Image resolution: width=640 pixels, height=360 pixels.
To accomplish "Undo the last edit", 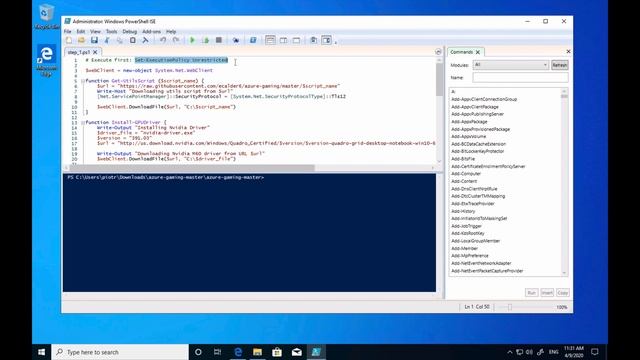I will pyautogui.click(x=163, y=40).
